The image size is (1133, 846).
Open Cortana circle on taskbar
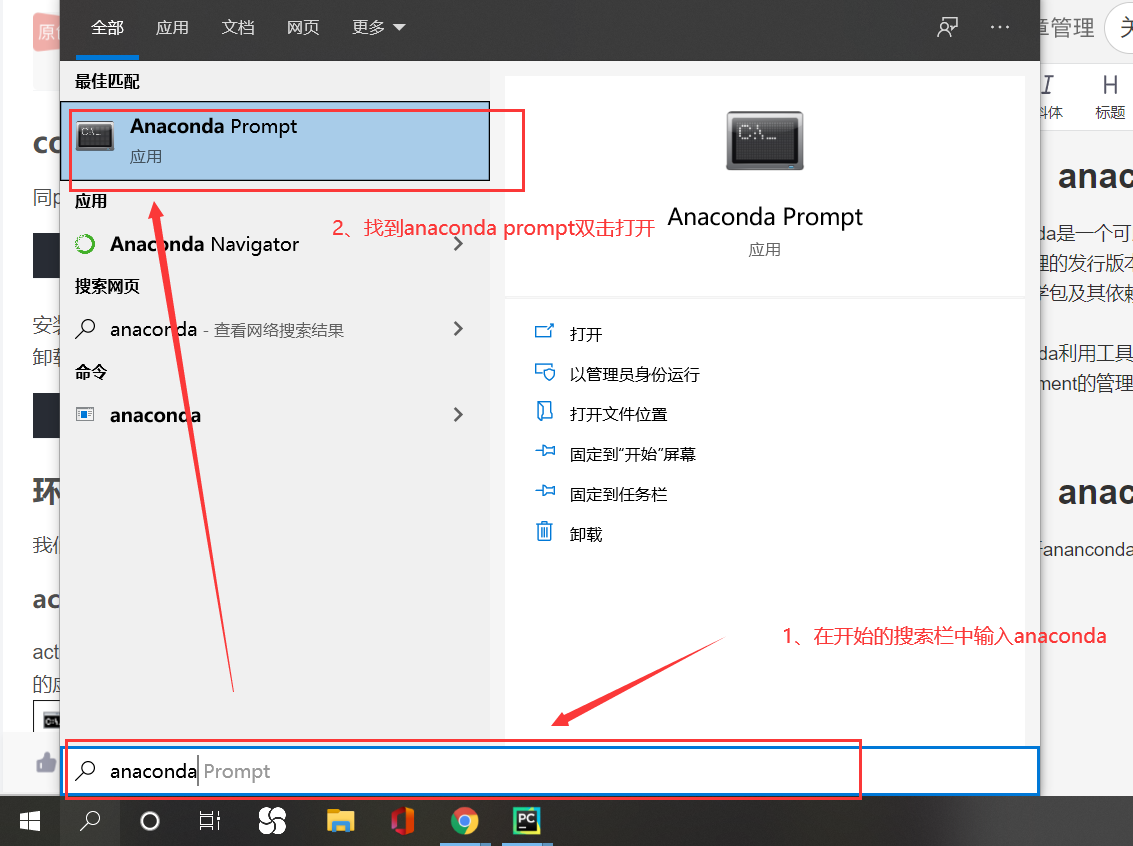click(x=150, y=821)
